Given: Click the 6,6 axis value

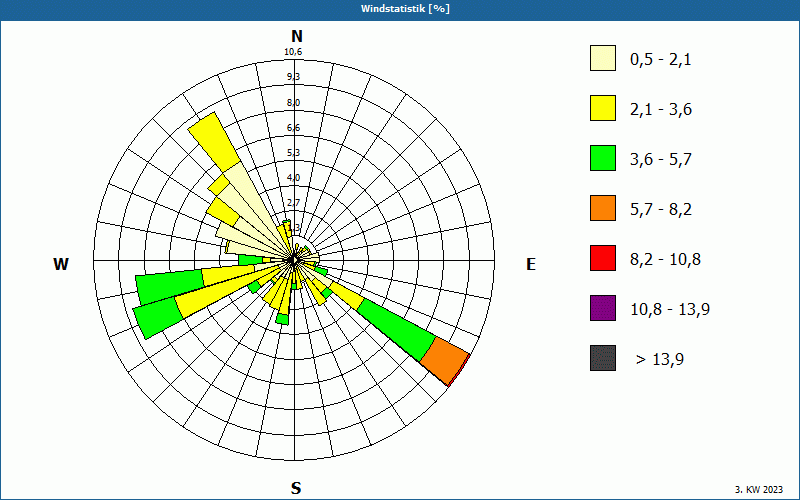Looking at the screenshot, I should click(x=293, y=128).
